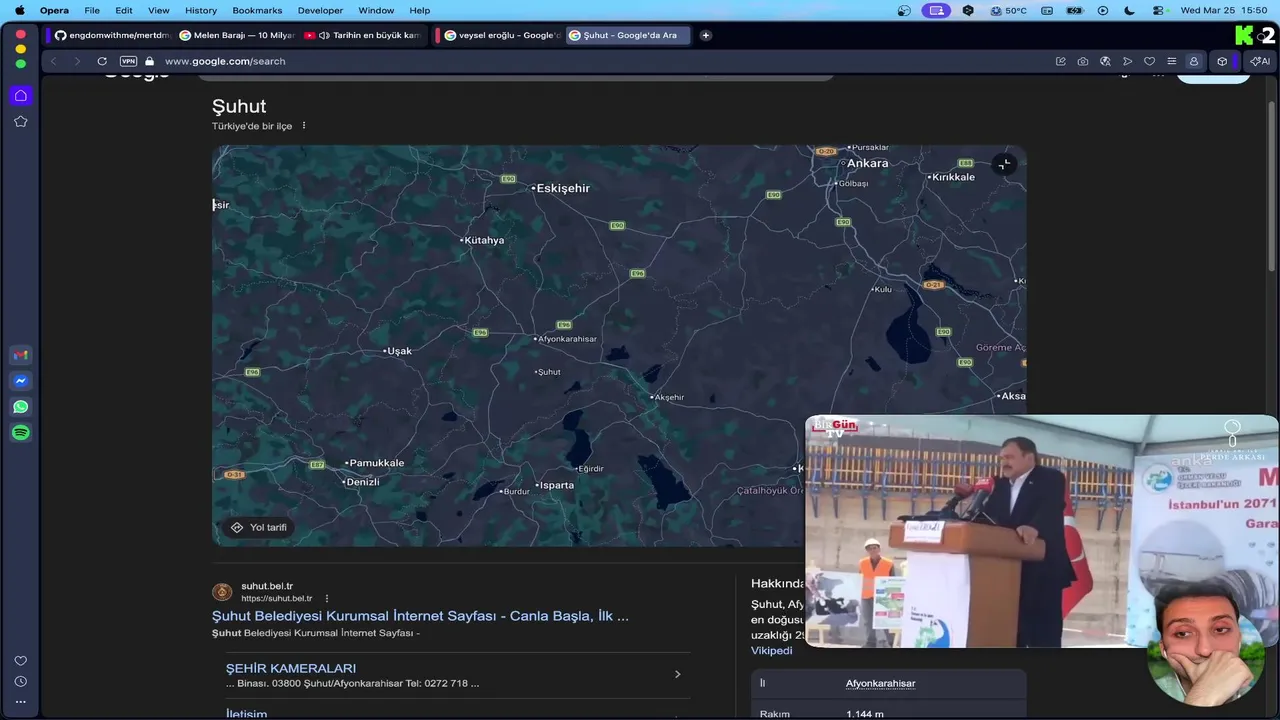Open the Opera start page home icon

click(20, 95)
